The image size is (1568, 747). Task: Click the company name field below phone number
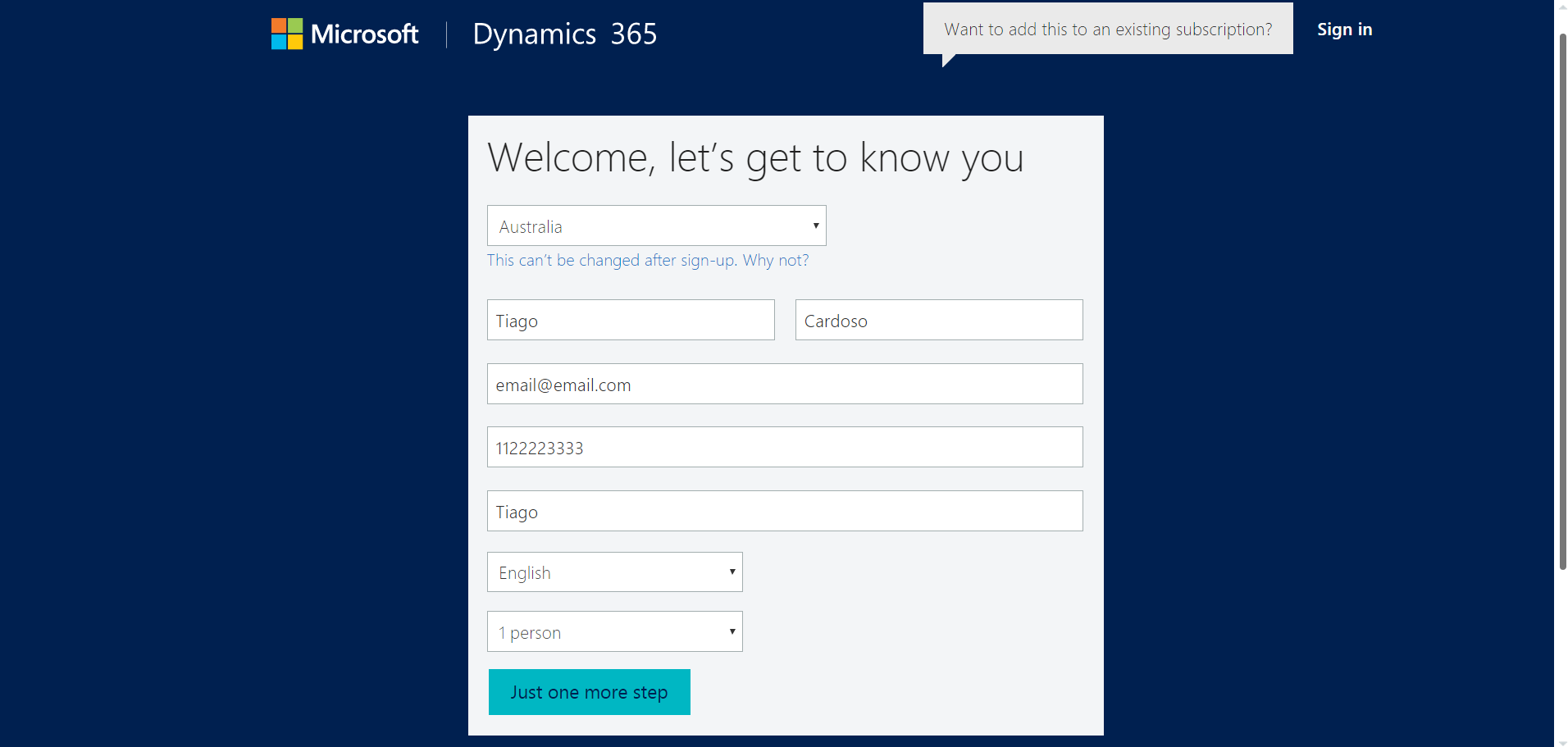[784, 512]
